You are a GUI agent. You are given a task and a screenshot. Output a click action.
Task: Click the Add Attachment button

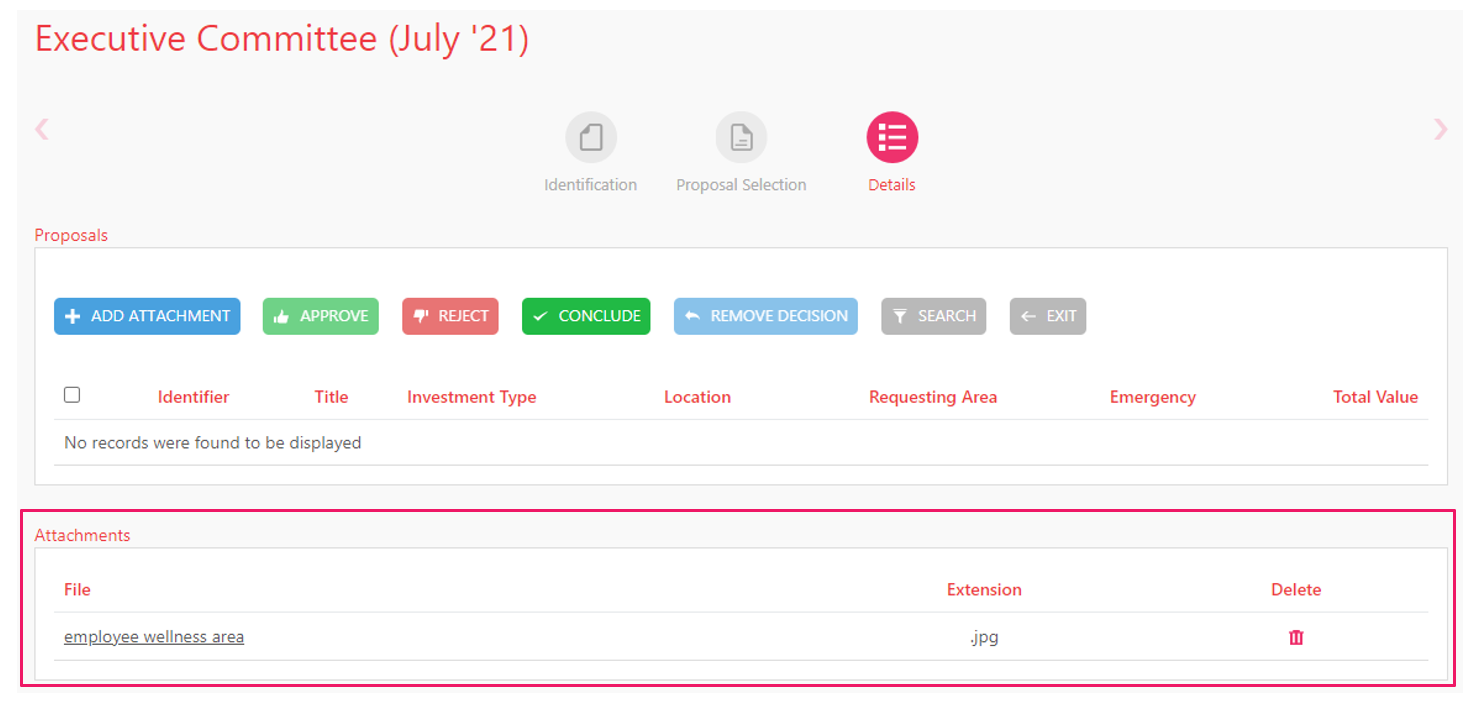coord(147,316)
